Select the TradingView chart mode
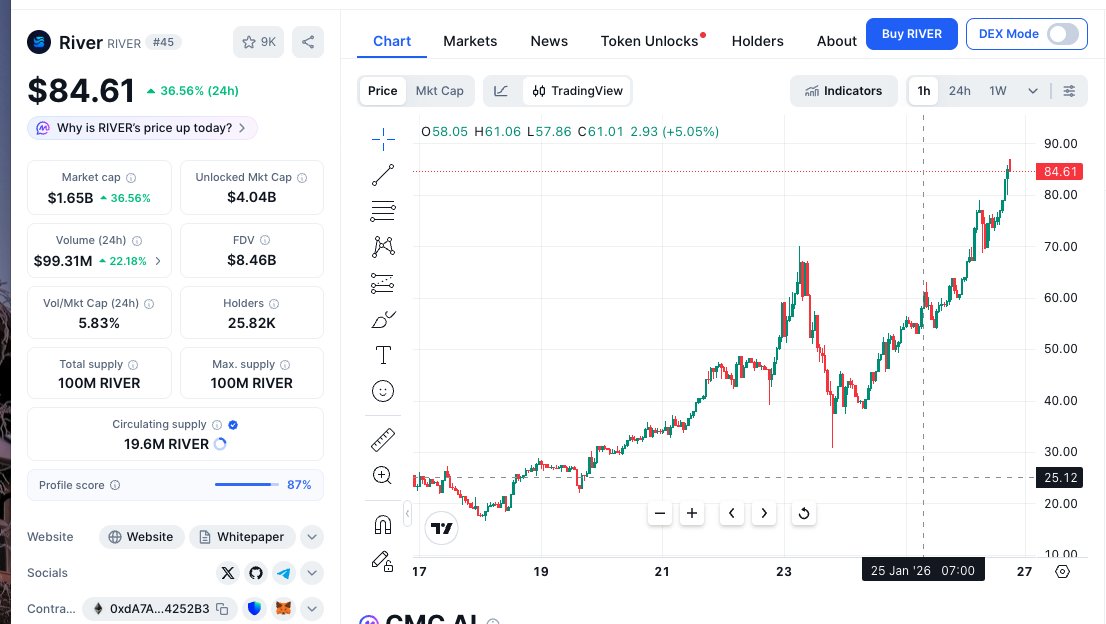The width and height of the screenshot is (1106, 624). 578,91
